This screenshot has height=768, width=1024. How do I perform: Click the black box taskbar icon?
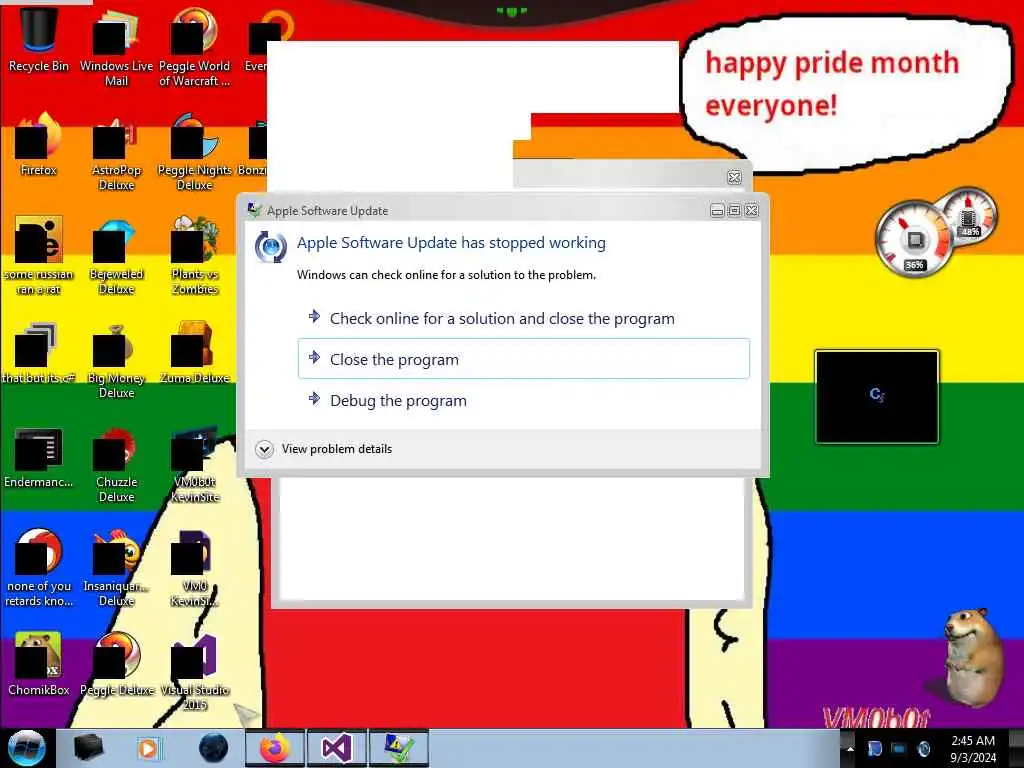pos(88,748)
